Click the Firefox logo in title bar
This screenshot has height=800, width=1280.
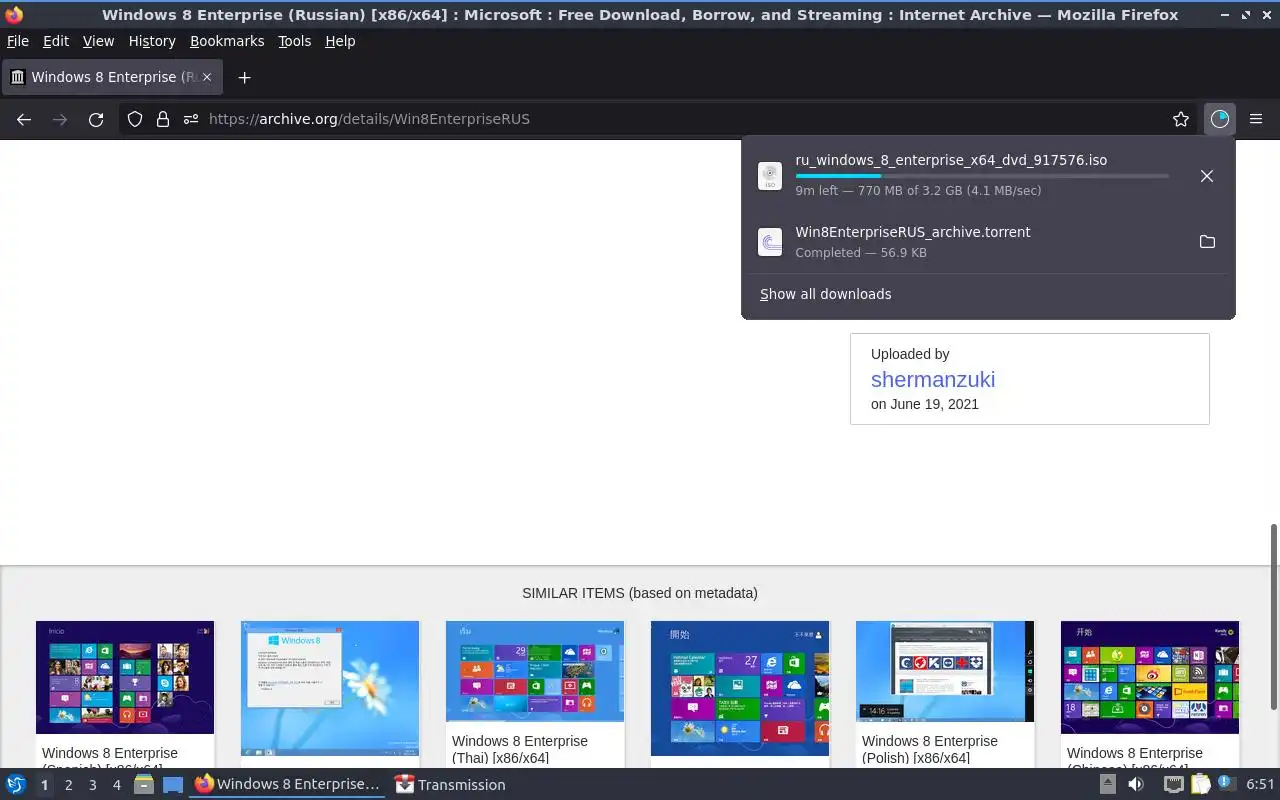[14, 15]
